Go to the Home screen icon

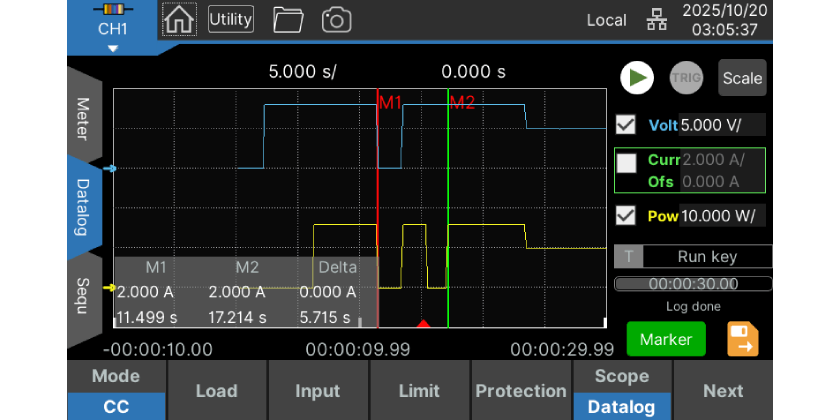pyautogui.click(x=179, y=19)
